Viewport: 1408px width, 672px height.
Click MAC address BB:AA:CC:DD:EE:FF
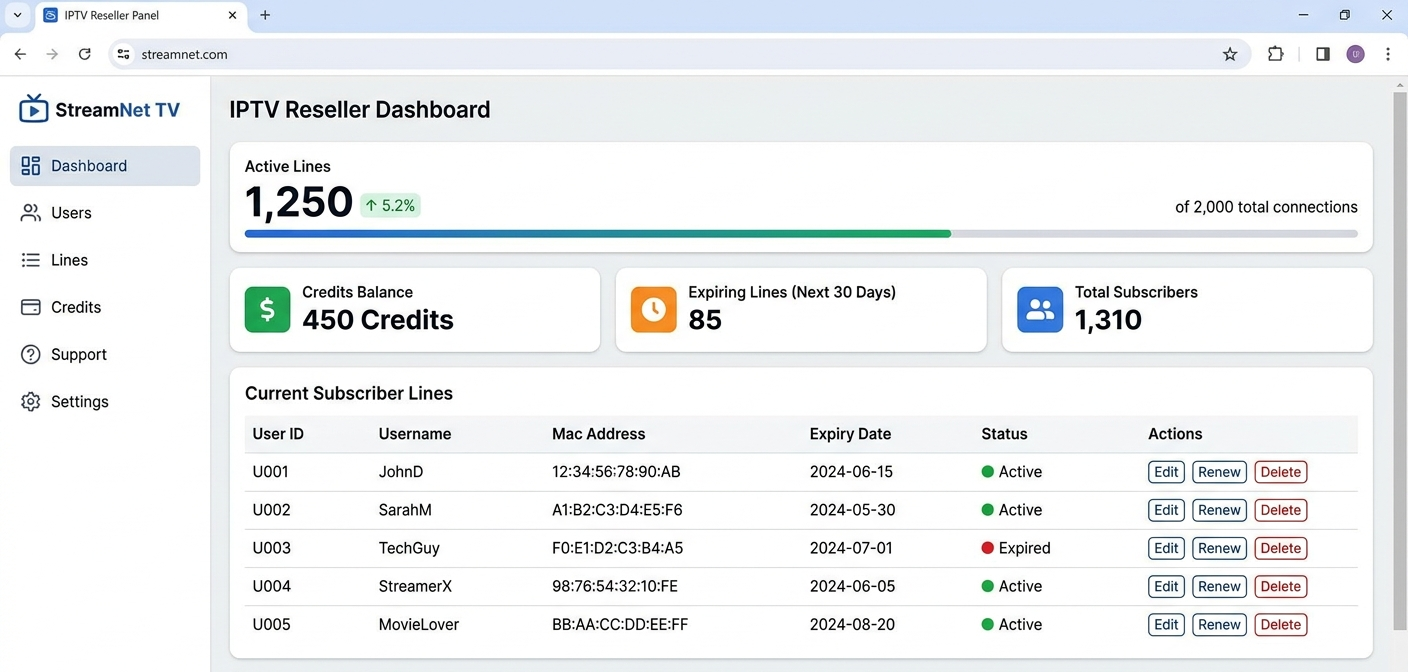pyautogui.click(x=620, y=624)
